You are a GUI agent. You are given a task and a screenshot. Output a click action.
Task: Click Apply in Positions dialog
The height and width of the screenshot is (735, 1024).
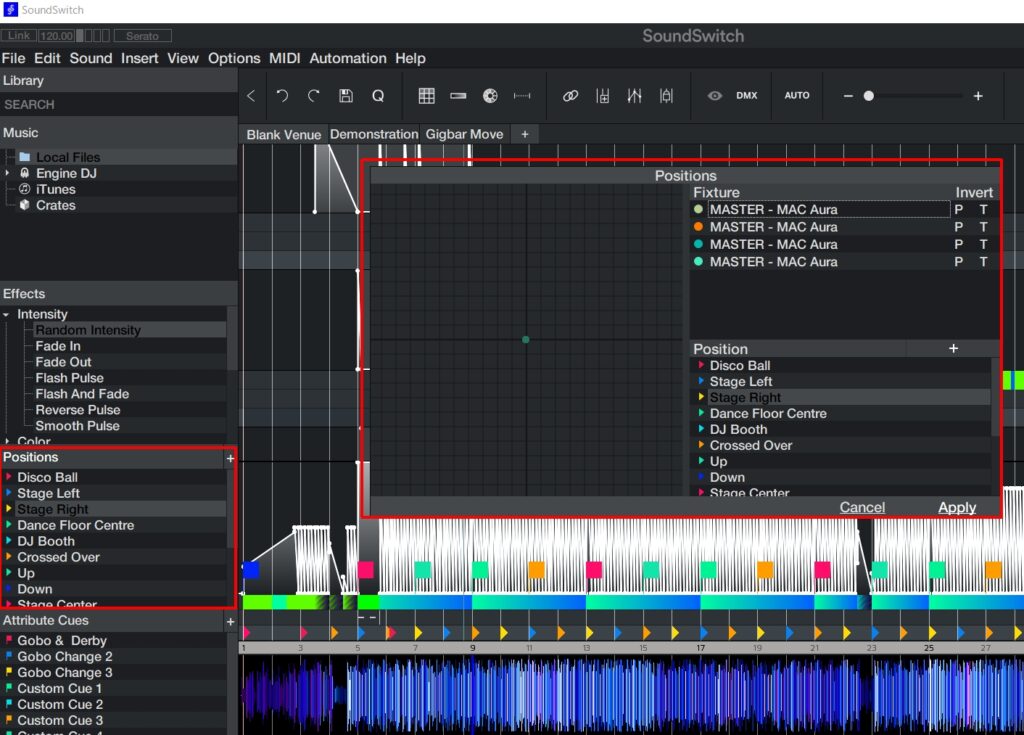tap(957, 507)
